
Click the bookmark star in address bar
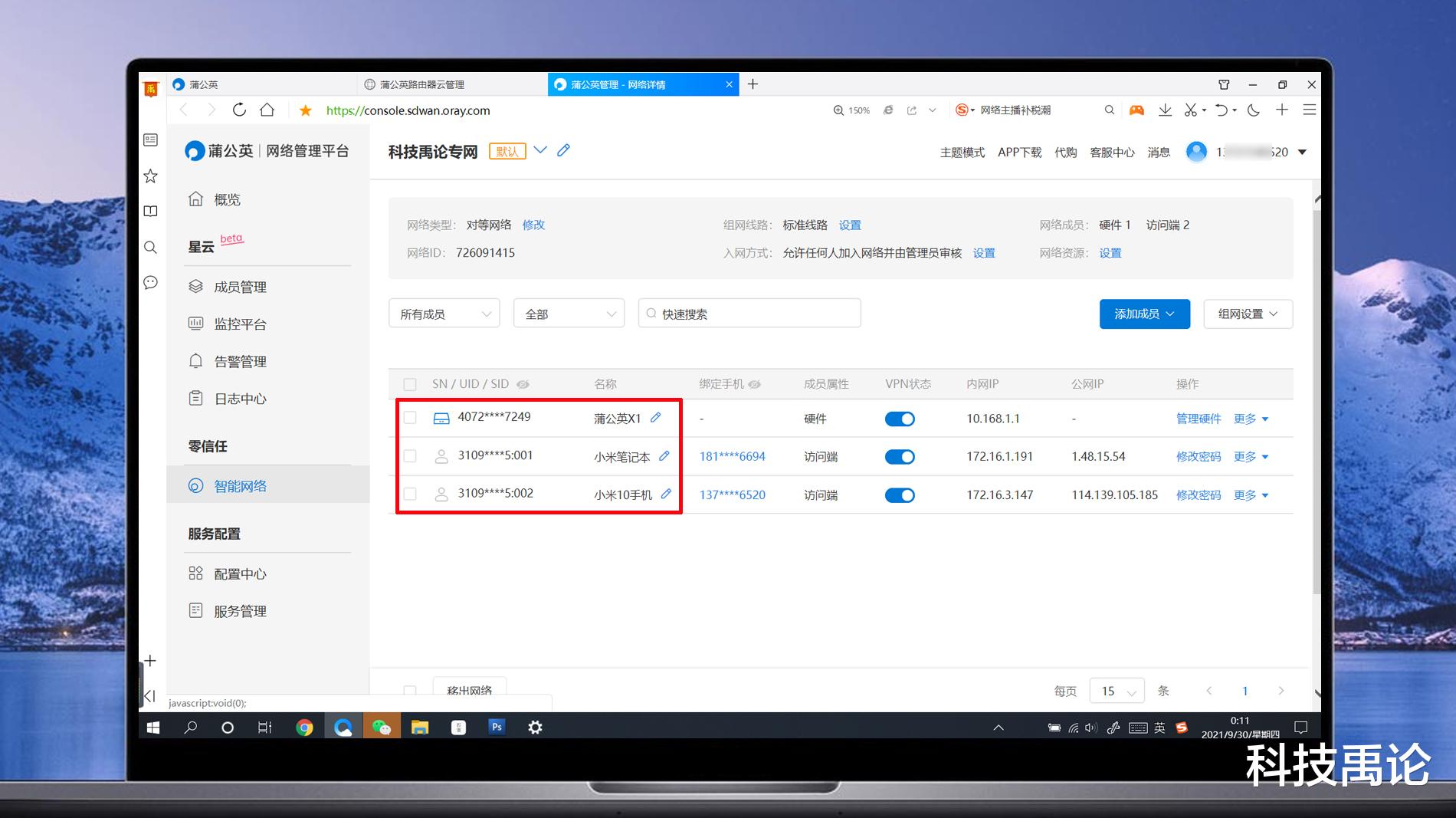(x=305, y=110)
